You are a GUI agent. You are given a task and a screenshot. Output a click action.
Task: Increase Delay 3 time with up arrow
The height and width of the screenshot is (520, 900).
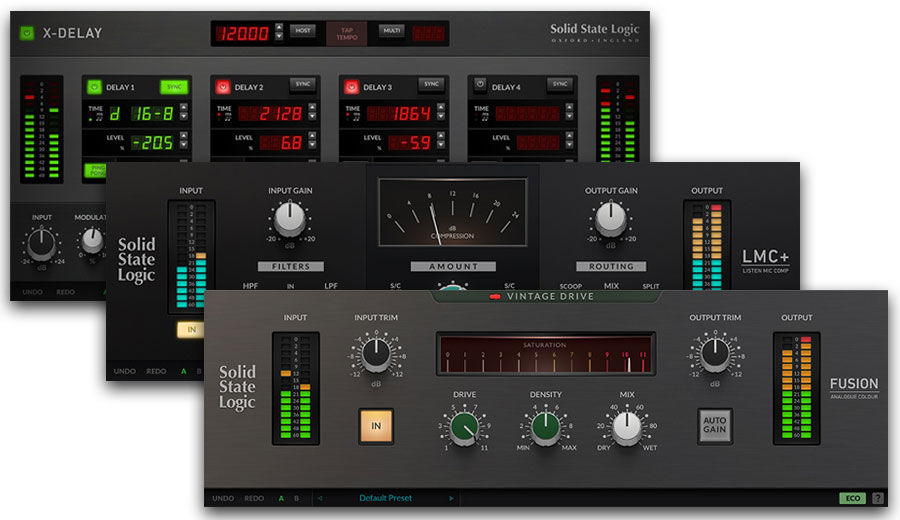(441, 107)
